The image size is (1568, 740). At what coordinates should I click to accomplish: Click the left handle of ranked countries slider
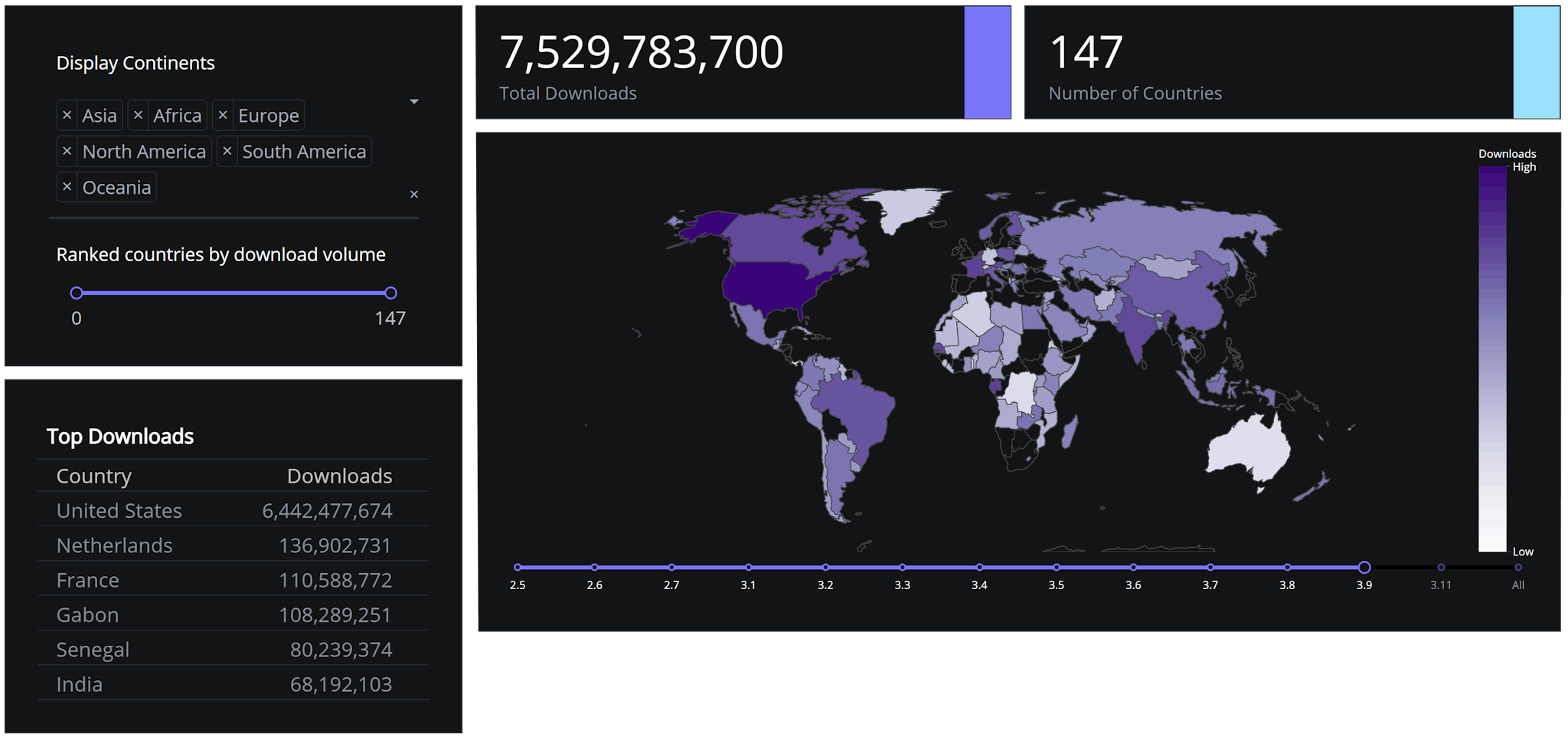pyautogui.click(x=76, y=293)
